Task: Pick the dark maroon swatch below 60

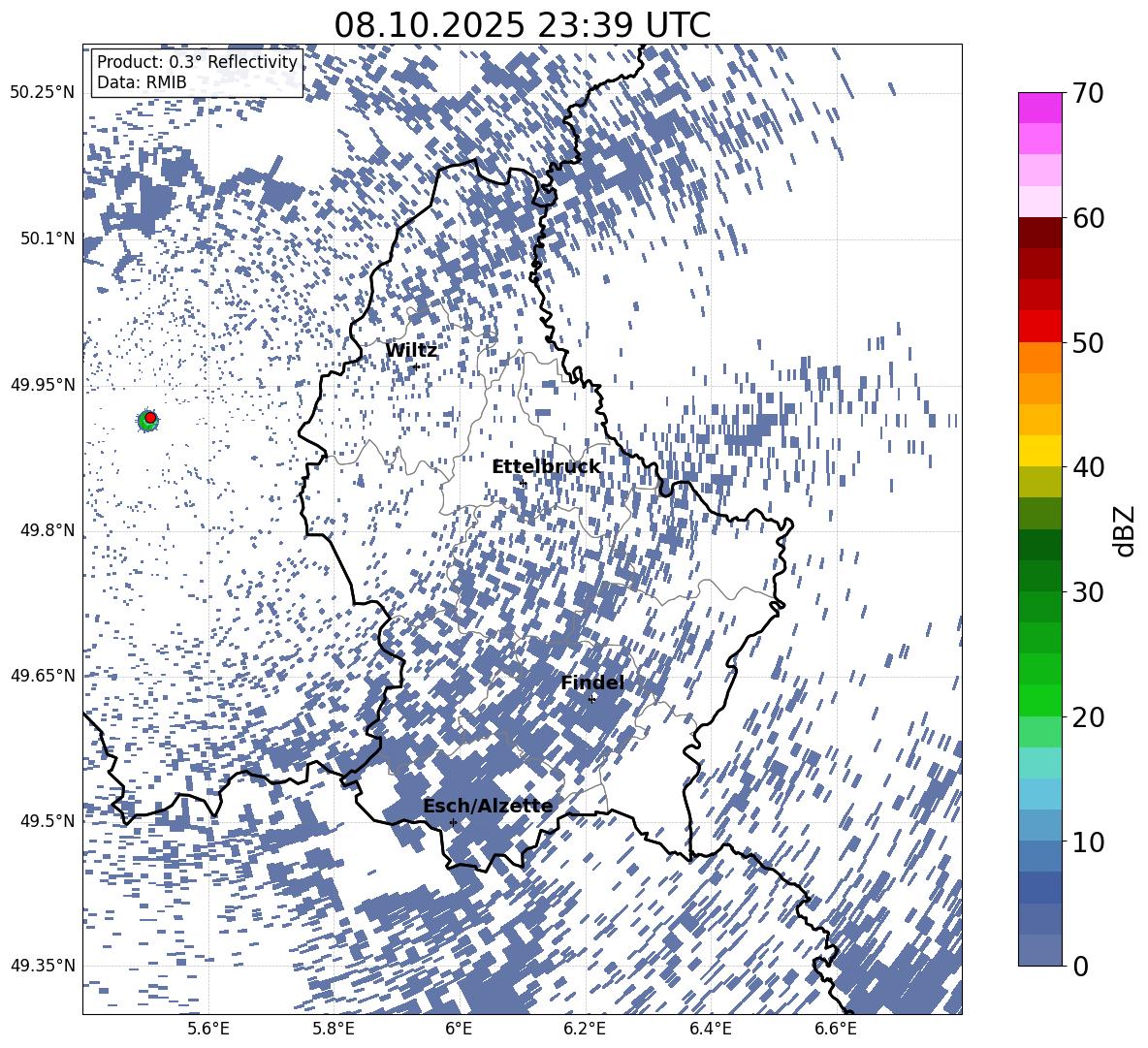Action: tap(1039, 233)
